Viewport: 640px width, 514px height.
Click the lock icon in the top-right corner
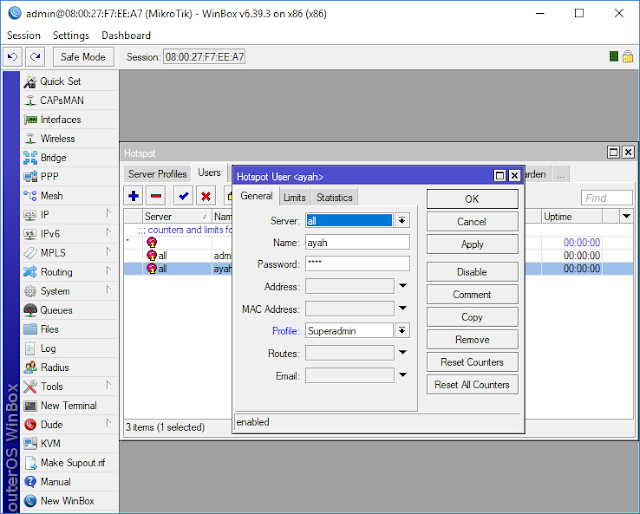tap(628, 56)
